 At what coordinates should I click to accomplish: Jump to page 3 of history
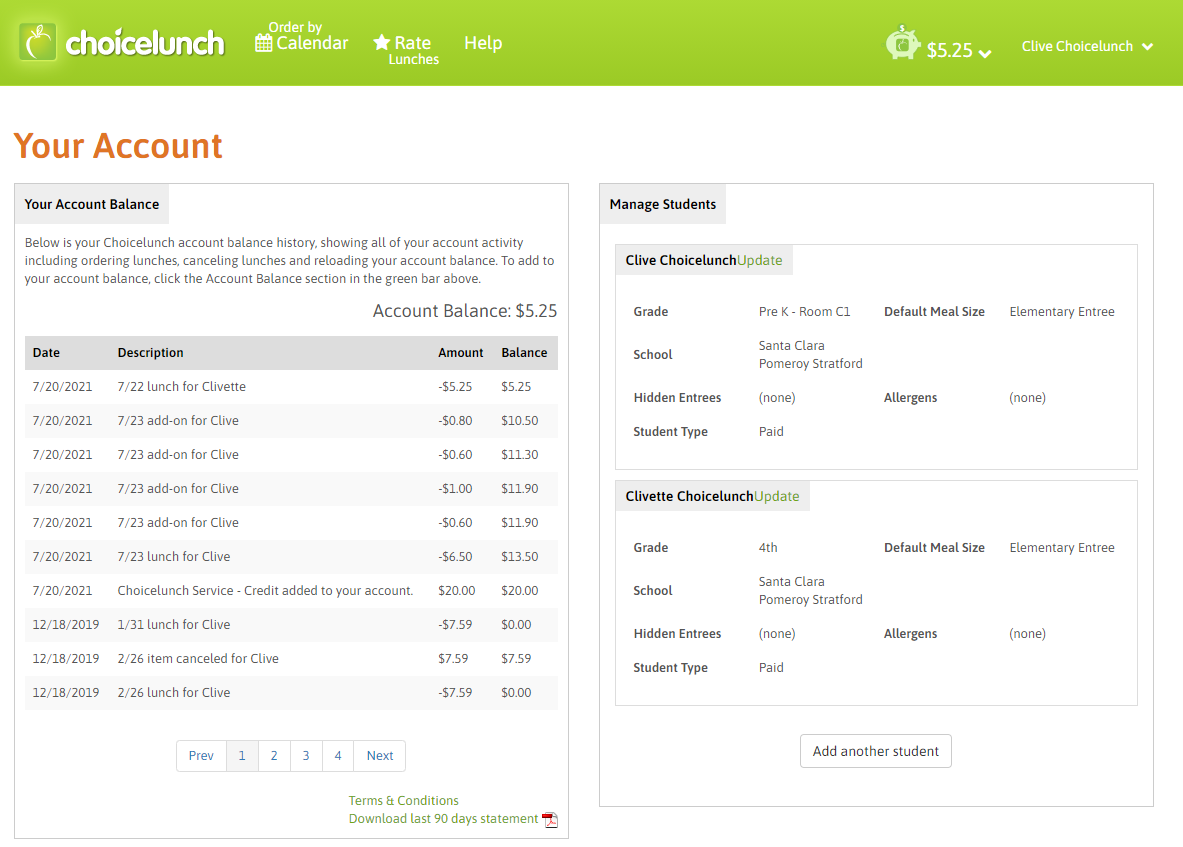pos(306,756)
